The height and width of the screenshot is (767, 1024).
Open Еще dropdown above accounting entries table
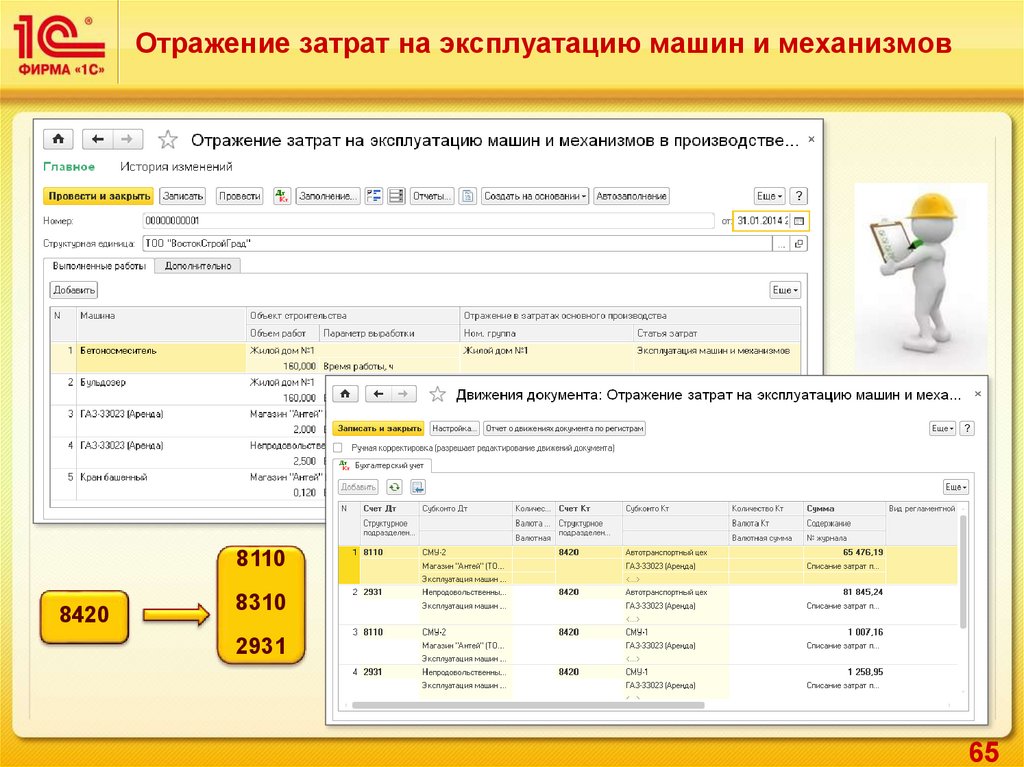[x=956, y=487]
